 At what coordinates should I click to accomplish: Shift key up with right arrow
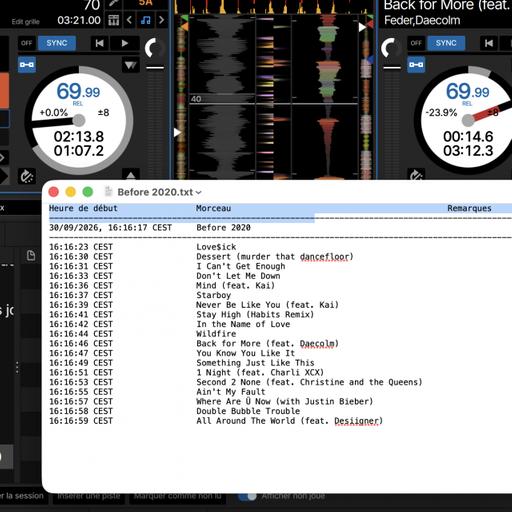[x=162, y=20]
